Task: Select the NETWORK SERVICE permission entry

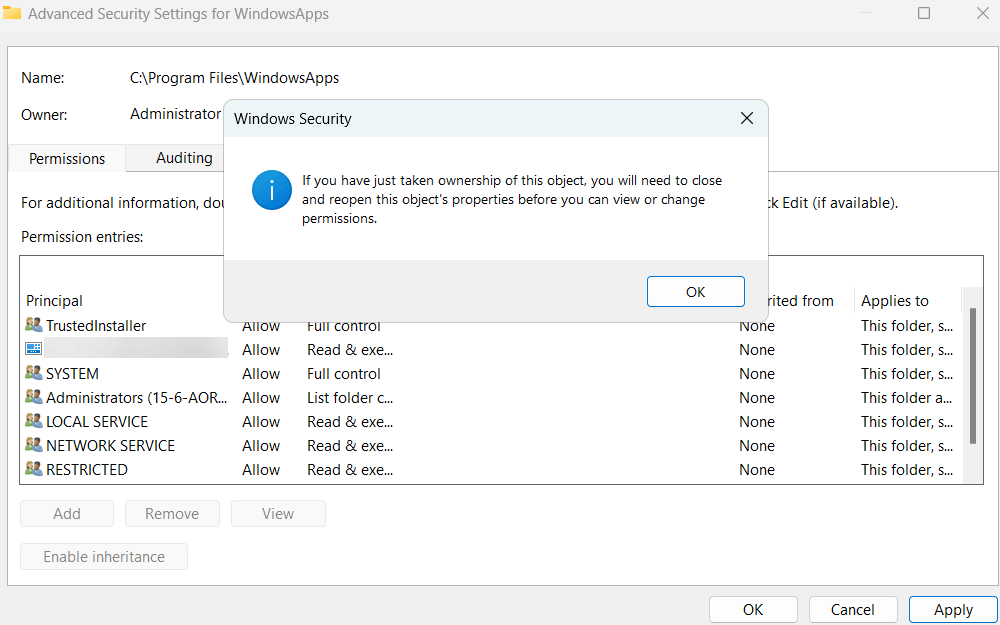Action: (x=491, y=445)
